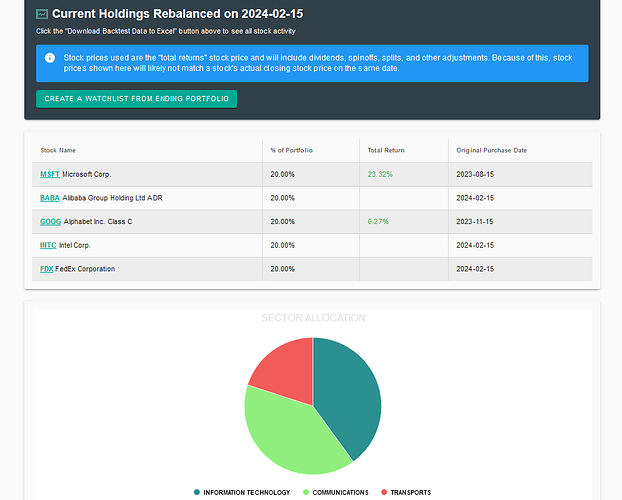This screenshot has height=500, width=622.
Task: Open the FDX ticker link
Action: 46,269
